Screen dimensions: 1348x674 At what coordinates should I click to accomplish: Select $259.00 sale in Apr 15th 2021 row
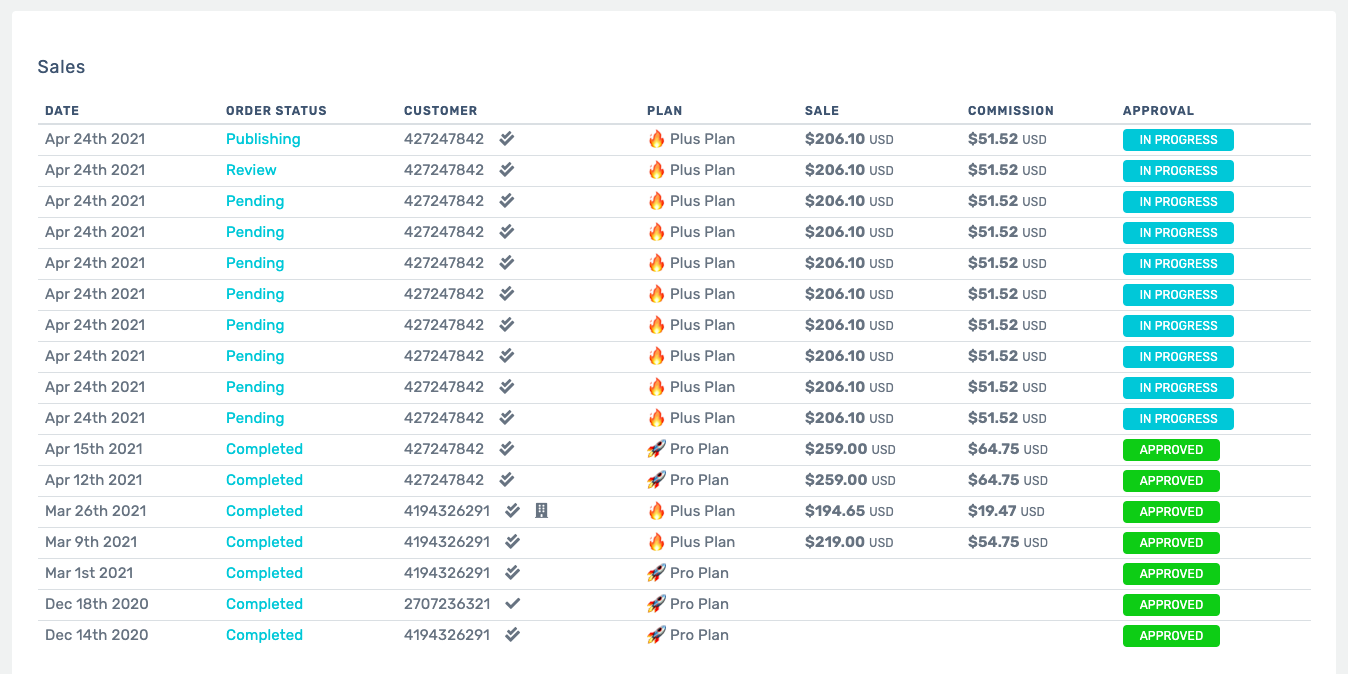850,449
